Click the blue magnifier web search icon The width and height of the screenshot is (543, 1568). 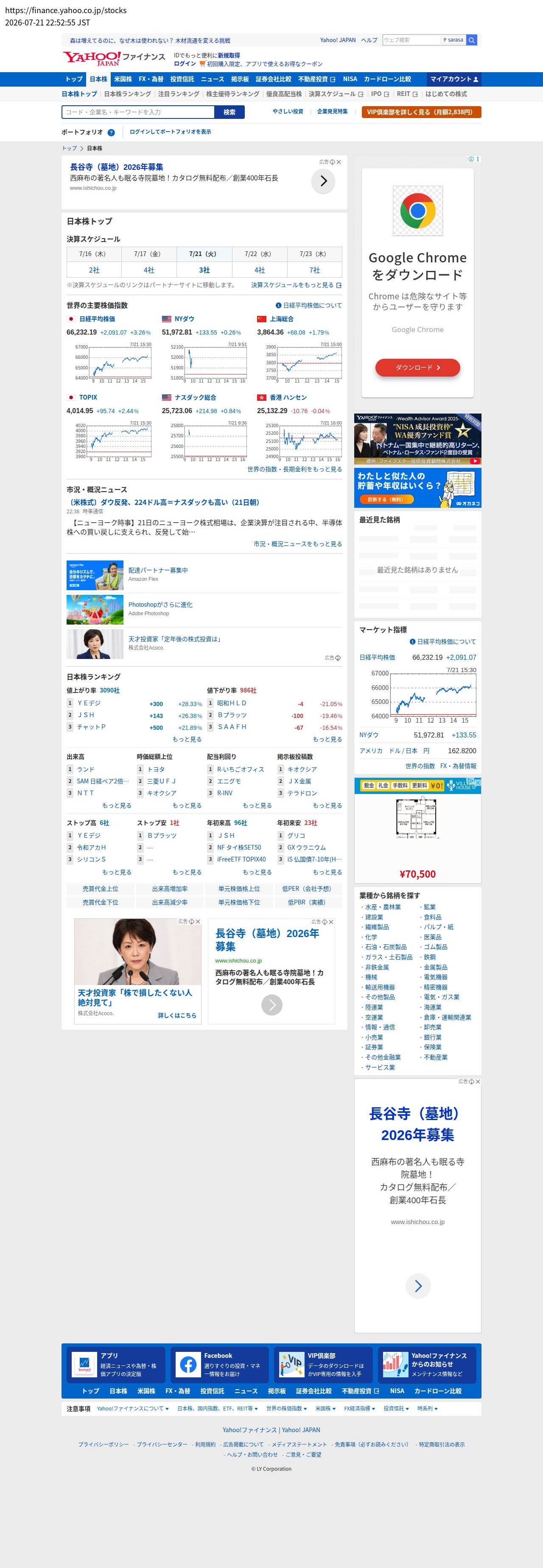point(471,39)
